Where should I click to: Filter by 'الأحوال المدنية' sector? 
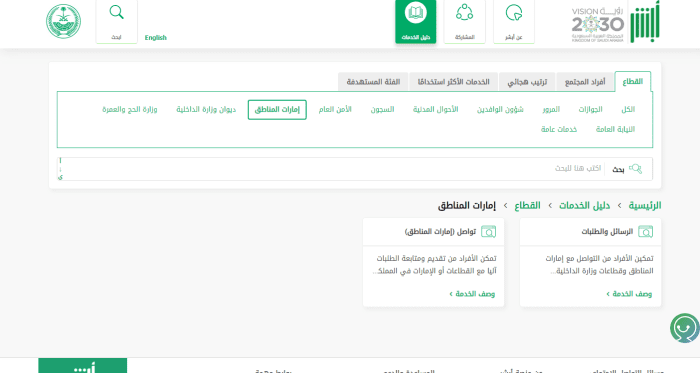(435, 109)
